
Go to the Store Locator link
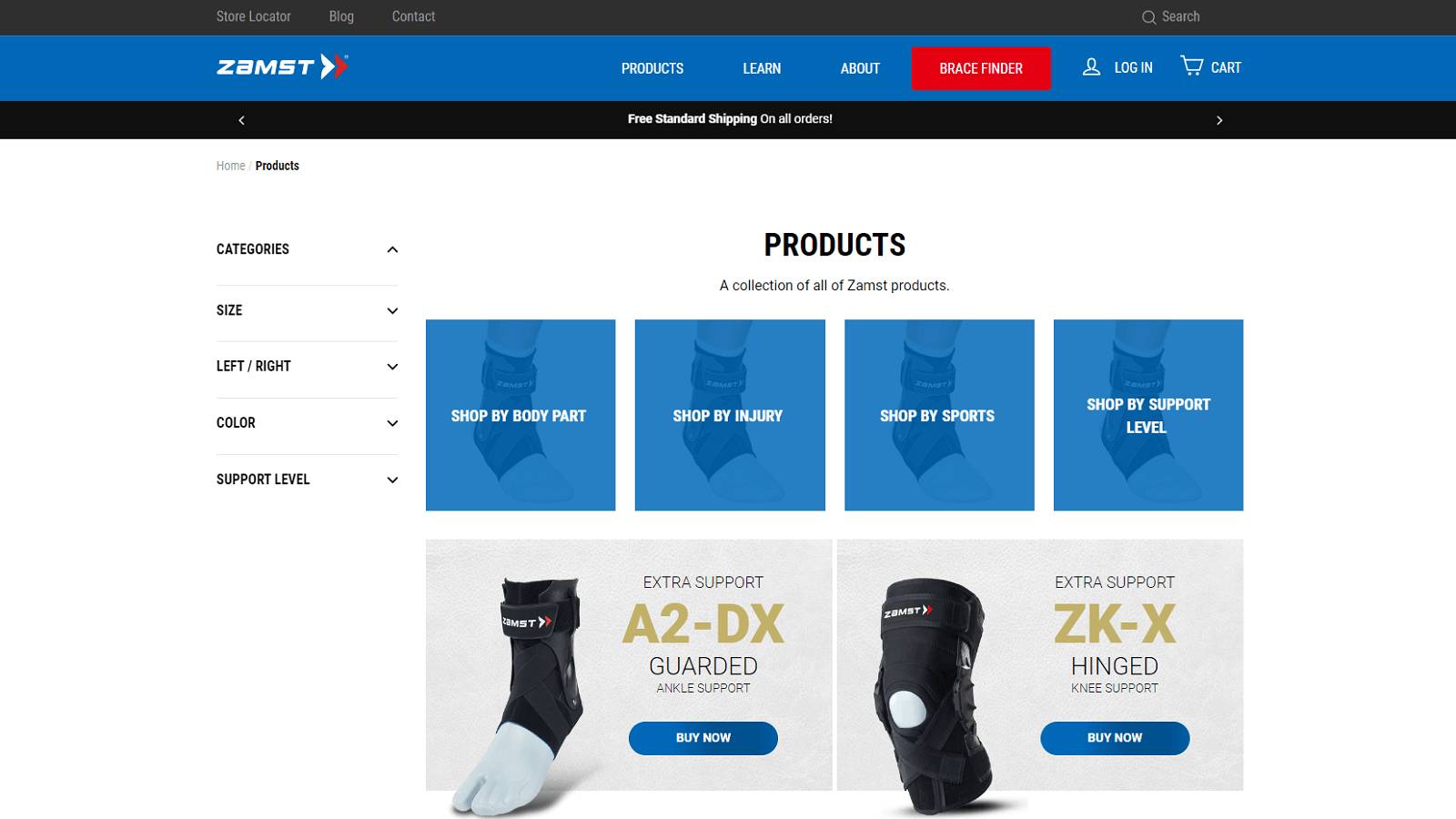coord(254,16)
